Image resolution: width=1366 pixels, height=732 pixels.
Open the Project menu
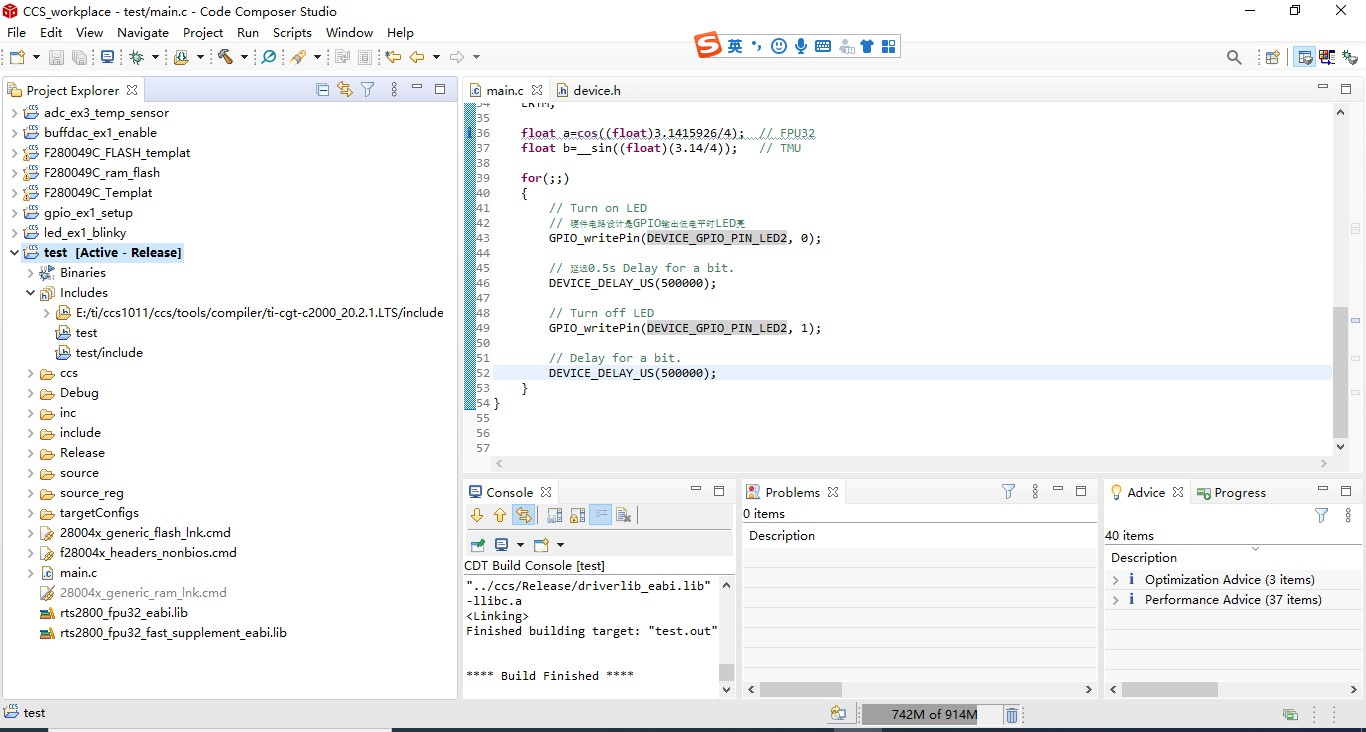(204, 32)
